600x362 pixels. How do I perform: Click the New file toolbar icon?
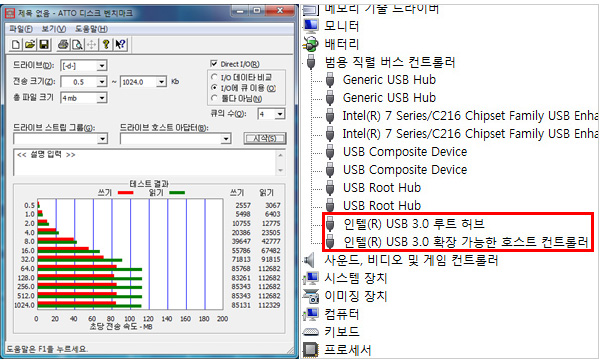pyautogui.click(x=16, y=45)
